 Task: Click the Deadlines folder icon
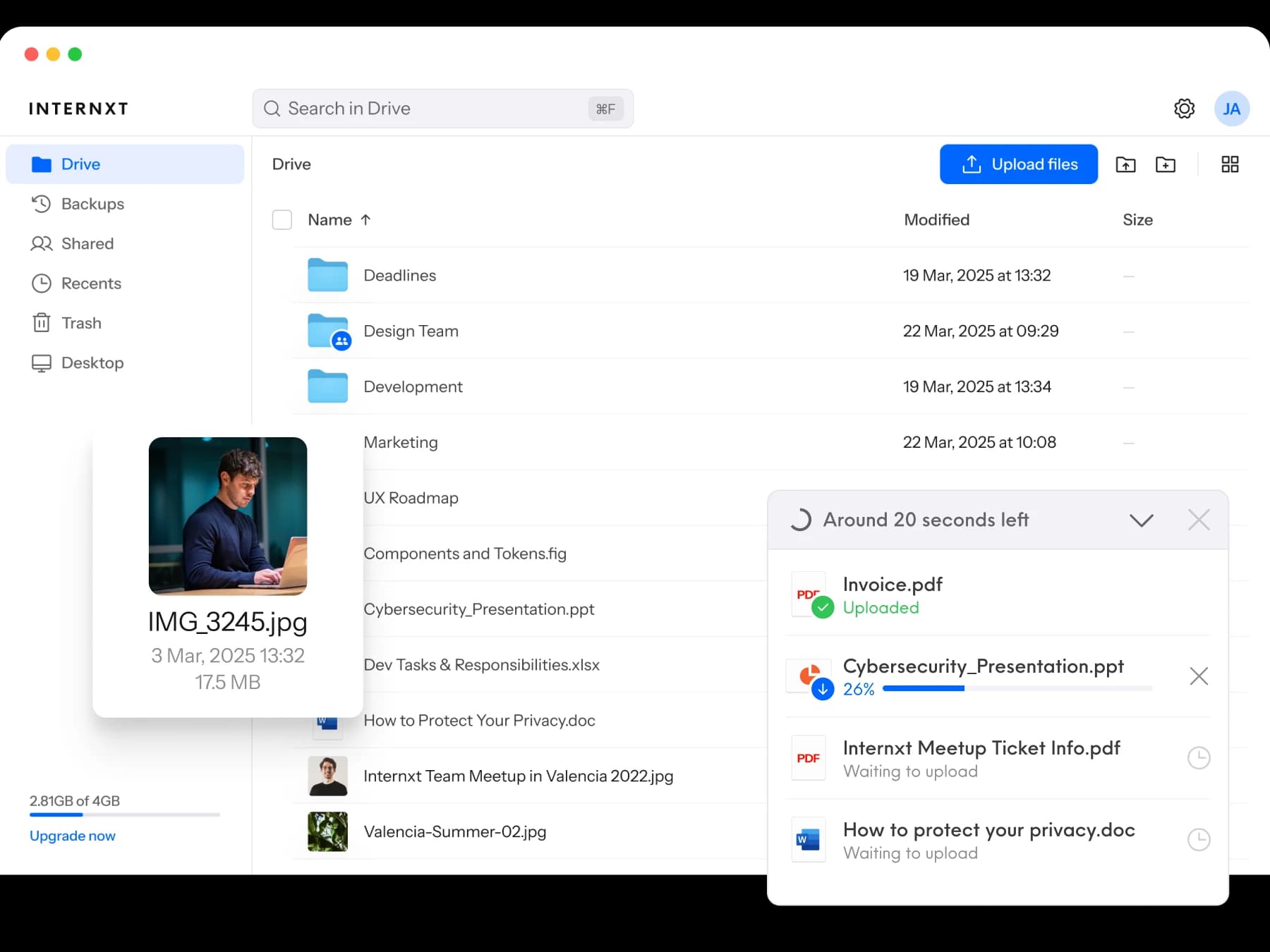(328, 276)
